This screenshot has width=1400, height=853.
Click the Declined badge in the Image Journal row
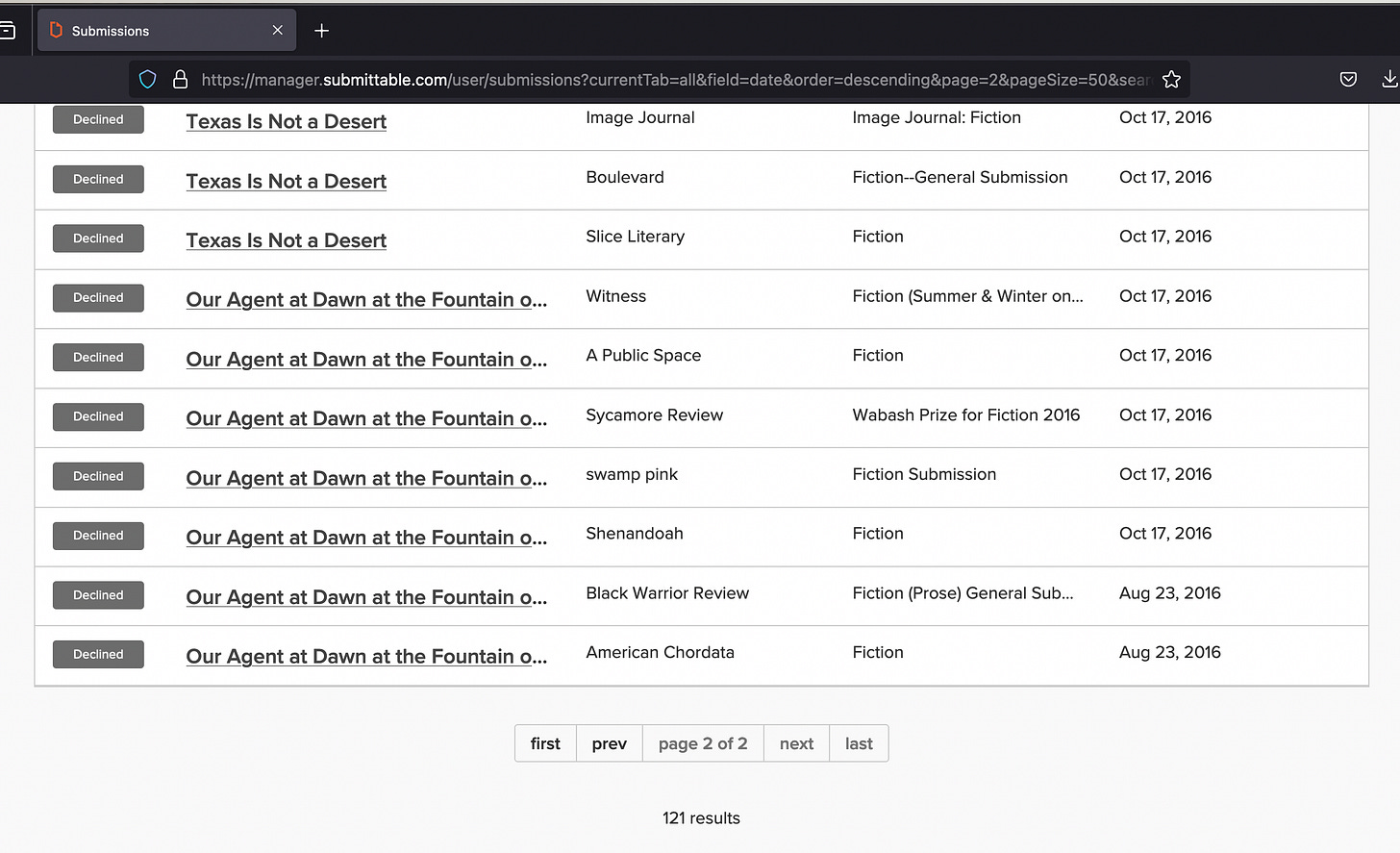pos(98,119)
